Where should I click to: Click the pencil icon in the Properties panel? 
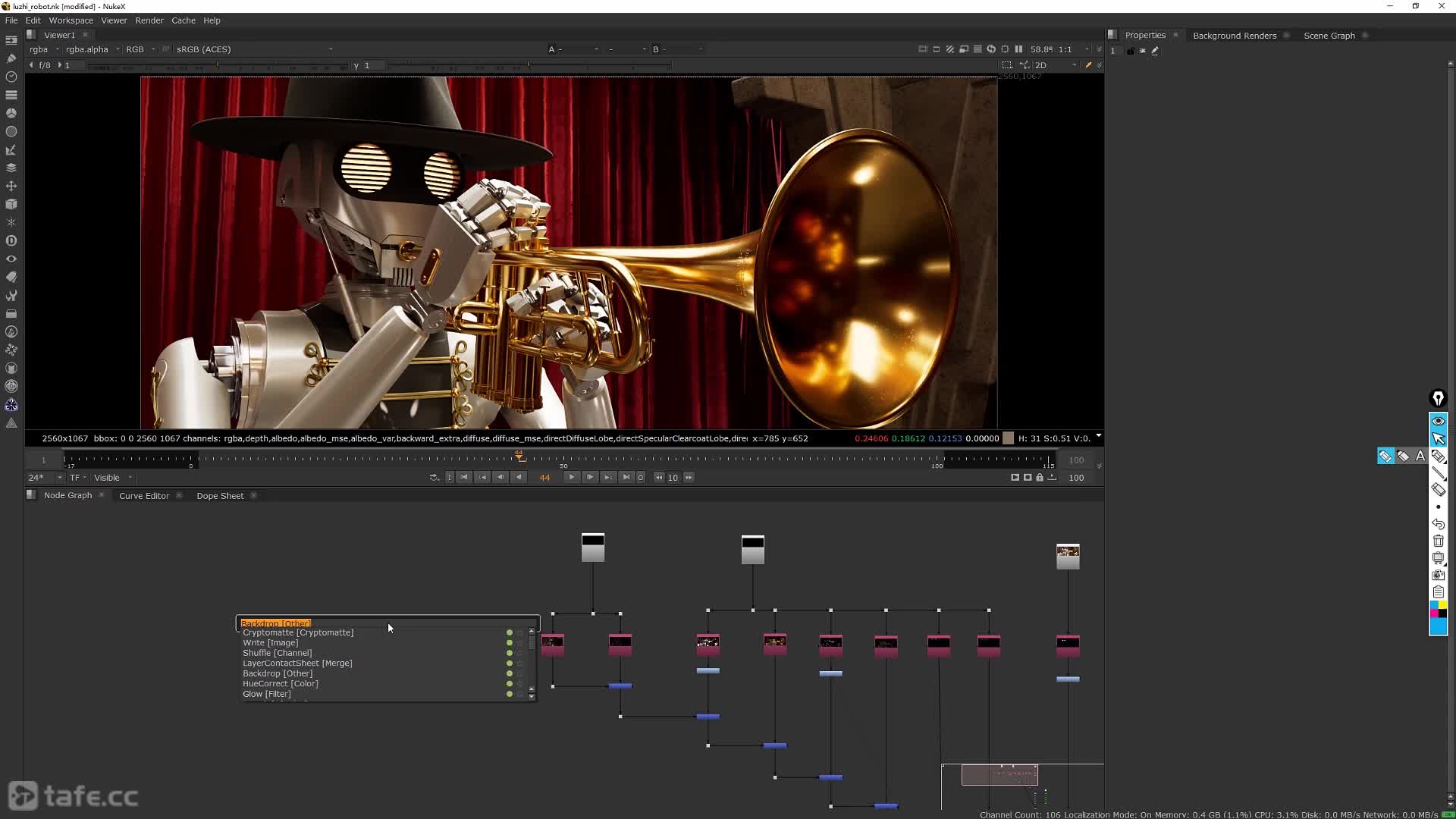1155,51
